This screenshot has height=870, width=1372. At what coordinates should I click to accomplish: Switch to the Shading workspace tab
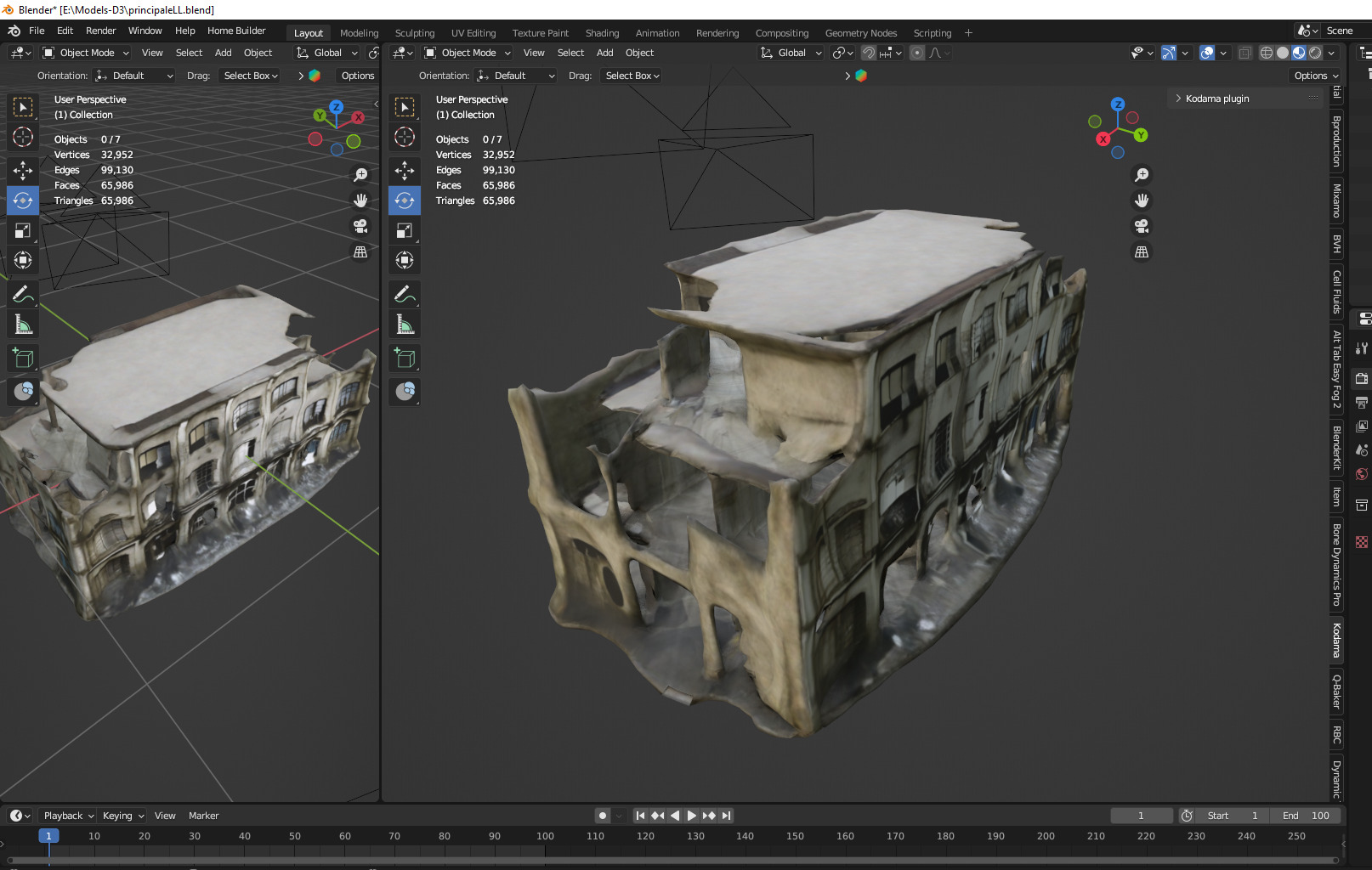tap(602, 33)
